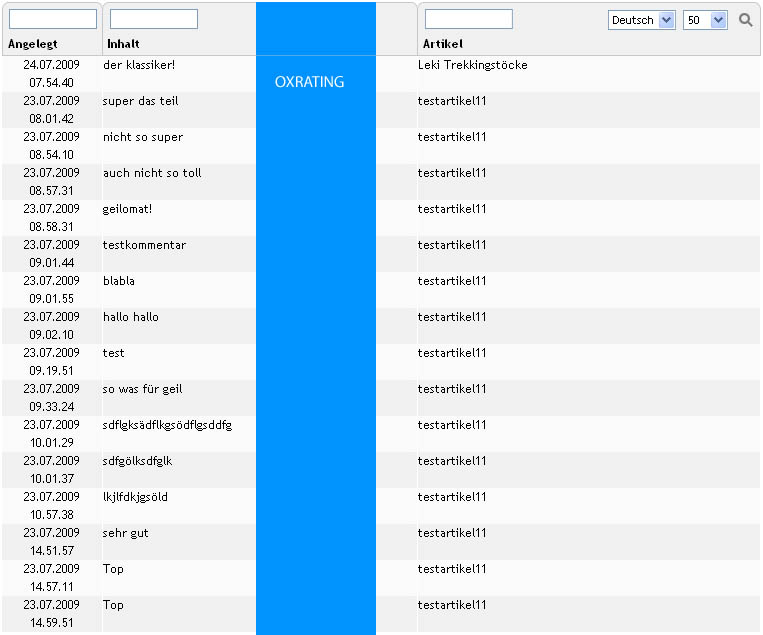Image resolution: width=763 pixels, height=635 pixels.
Task: Select the review 'auch nicht so toll'
Action: pos(152,173)
